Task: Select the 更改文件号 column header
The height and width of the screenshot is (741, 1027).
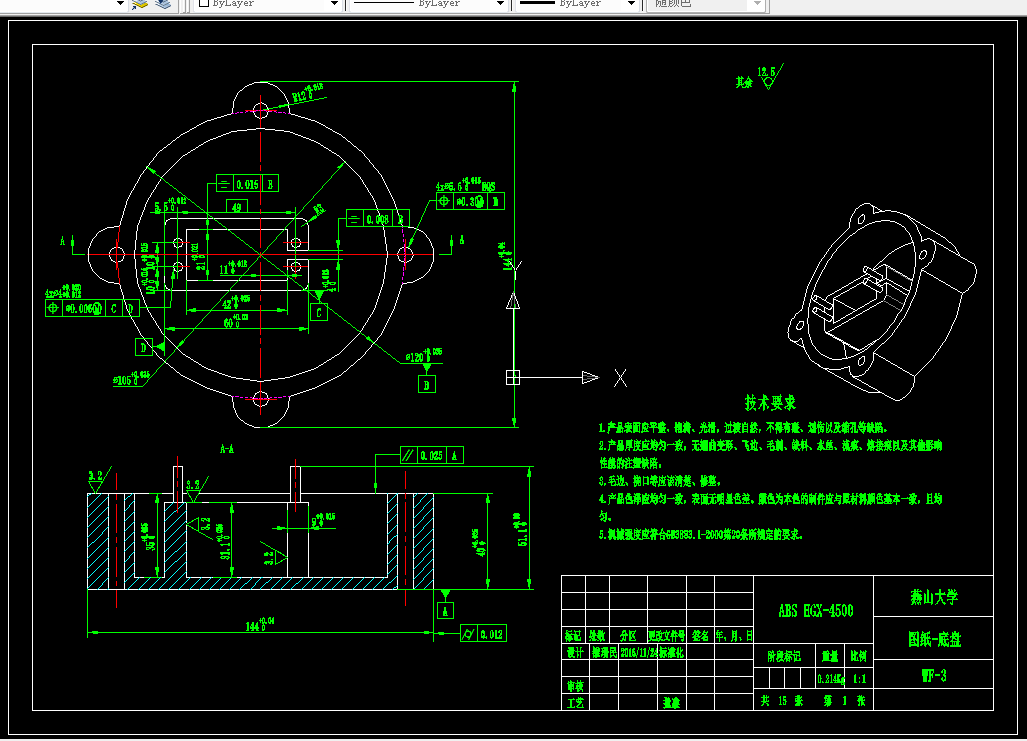Action: click(666, 636)
